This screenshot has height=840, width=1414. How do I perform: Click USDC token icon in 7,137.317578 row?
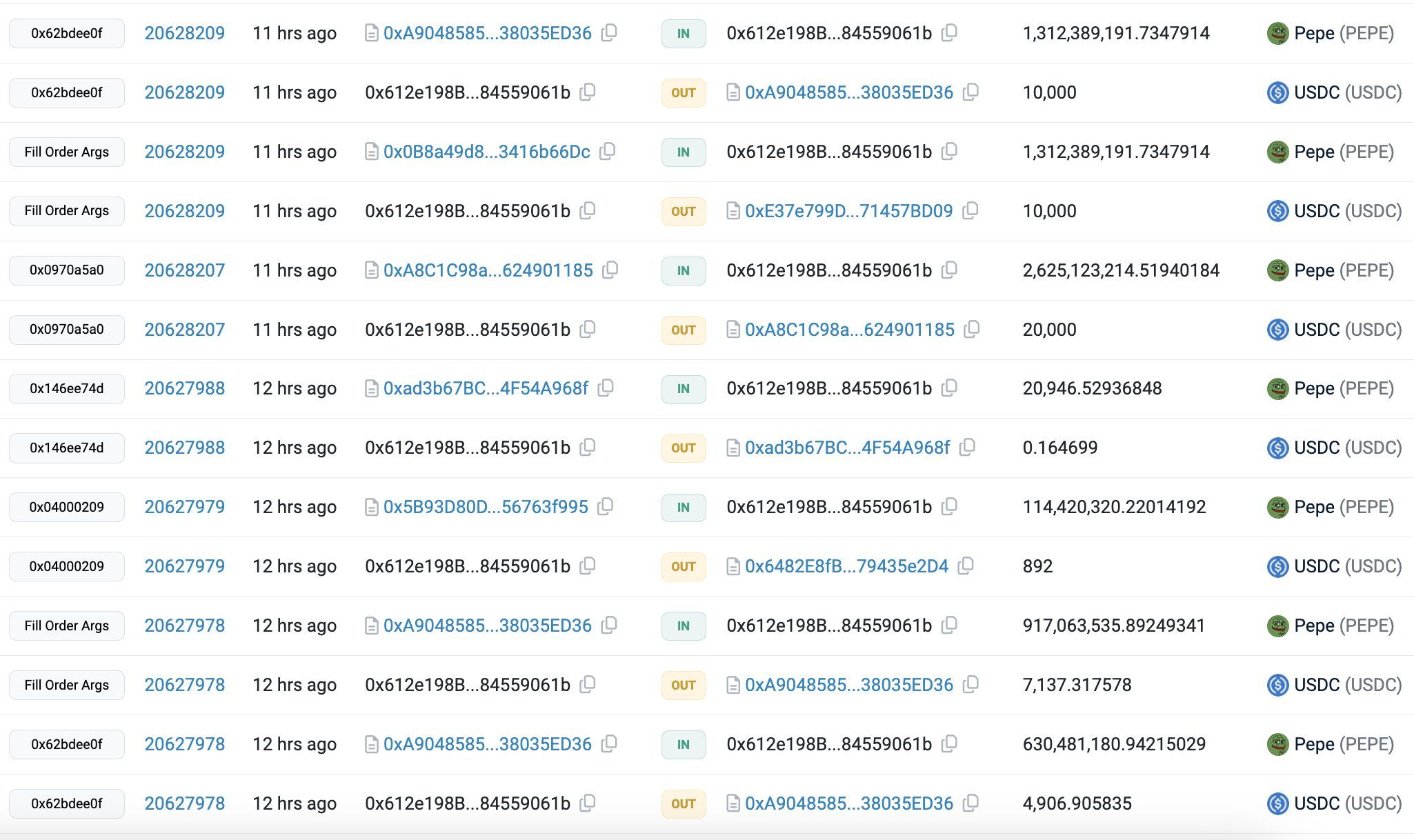click(x=1277, y=685)
